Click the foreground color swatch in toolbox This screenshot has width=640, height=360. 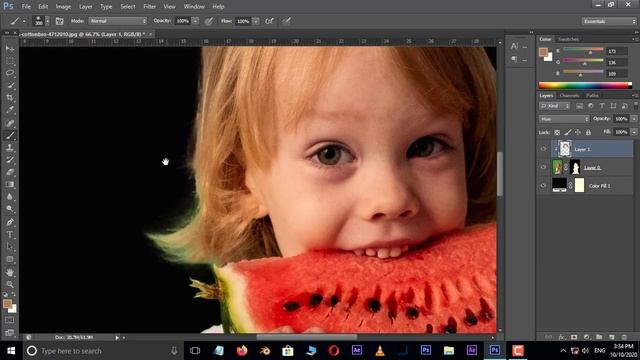click(x=7, y=304)
